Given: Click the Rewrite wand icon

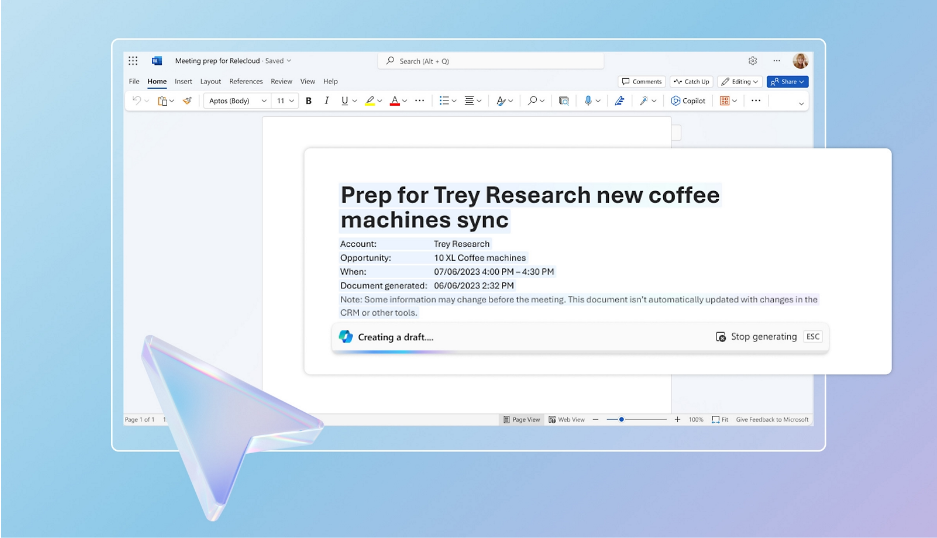Looking at the screenshot, I should (x=644, y=100).
